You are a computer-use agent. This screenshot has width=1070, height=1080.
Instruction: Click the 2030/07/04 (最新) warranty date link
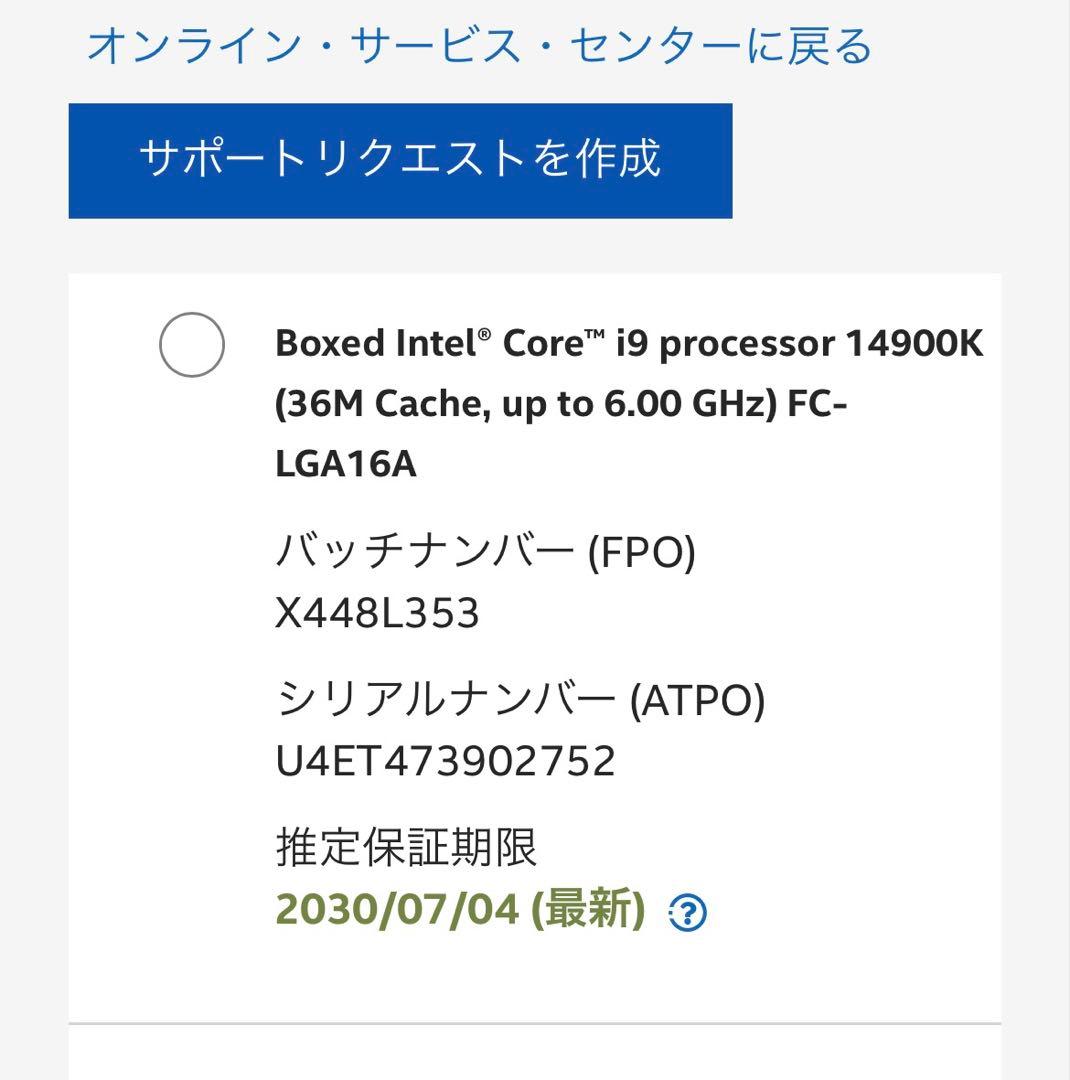456,910
